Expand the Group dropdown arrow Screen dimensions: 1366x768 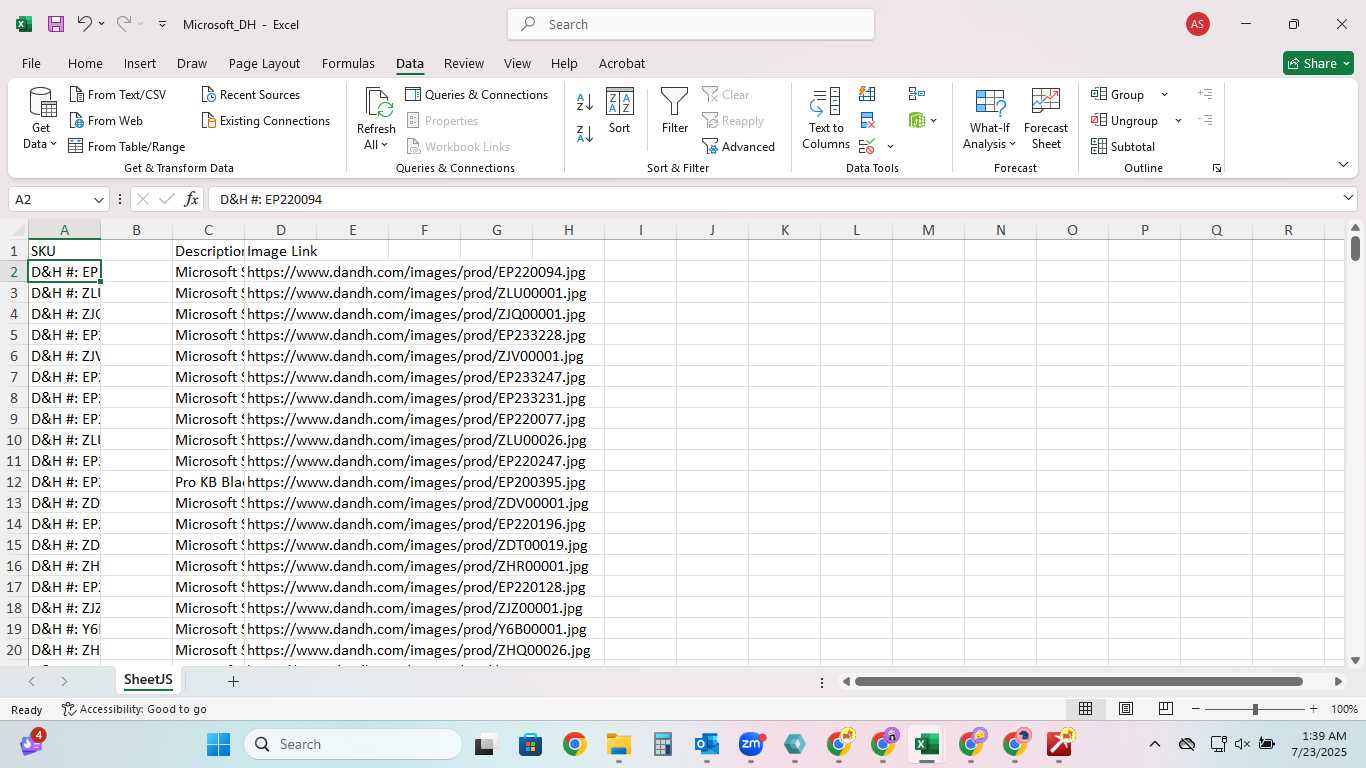point(1164,94)
